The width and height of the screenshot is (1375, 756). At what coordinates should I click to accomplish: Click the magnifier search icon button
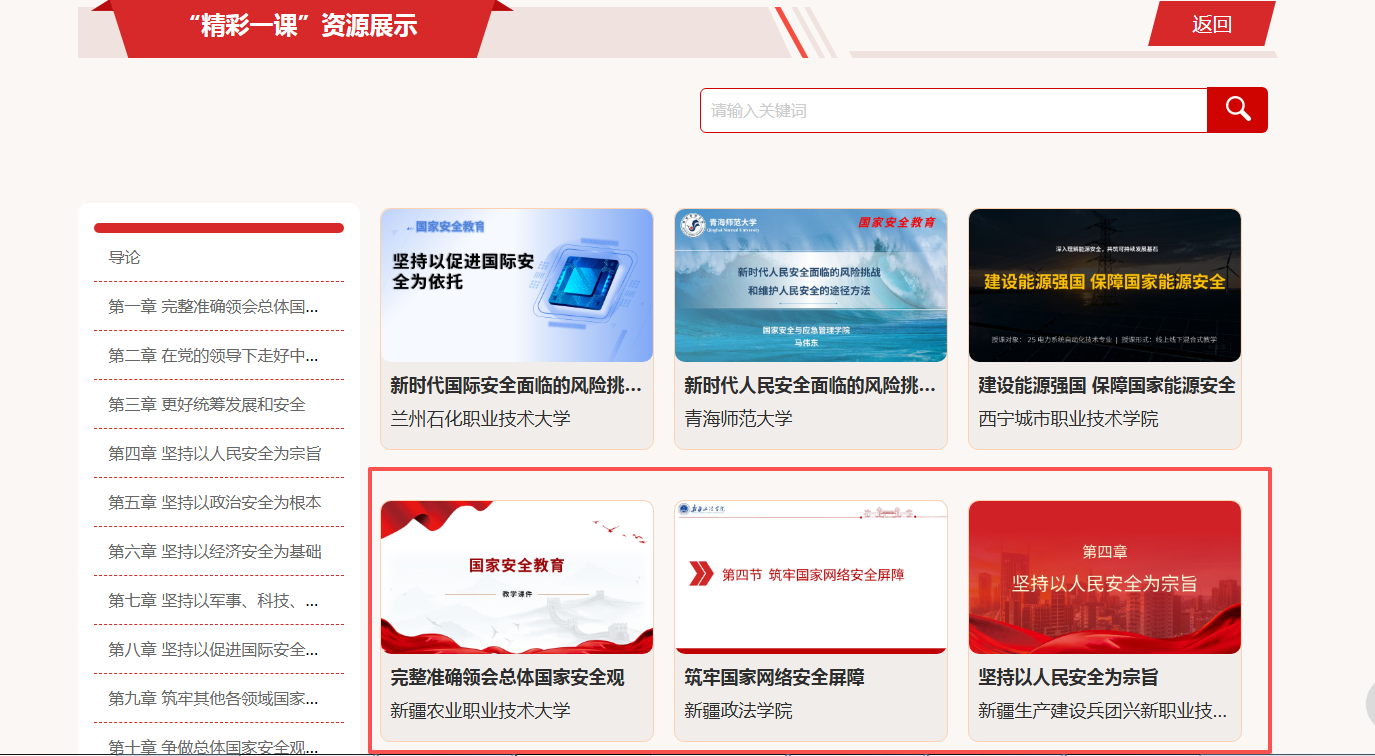click(x=1237, y=110)
